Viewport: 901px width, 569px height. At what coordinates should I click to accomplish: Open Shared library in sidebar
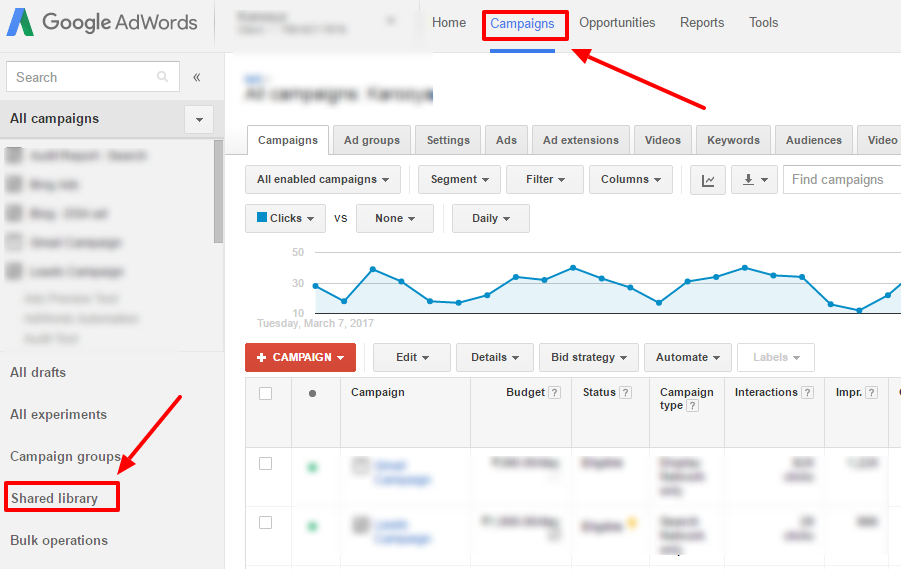[x=55, y=498]
